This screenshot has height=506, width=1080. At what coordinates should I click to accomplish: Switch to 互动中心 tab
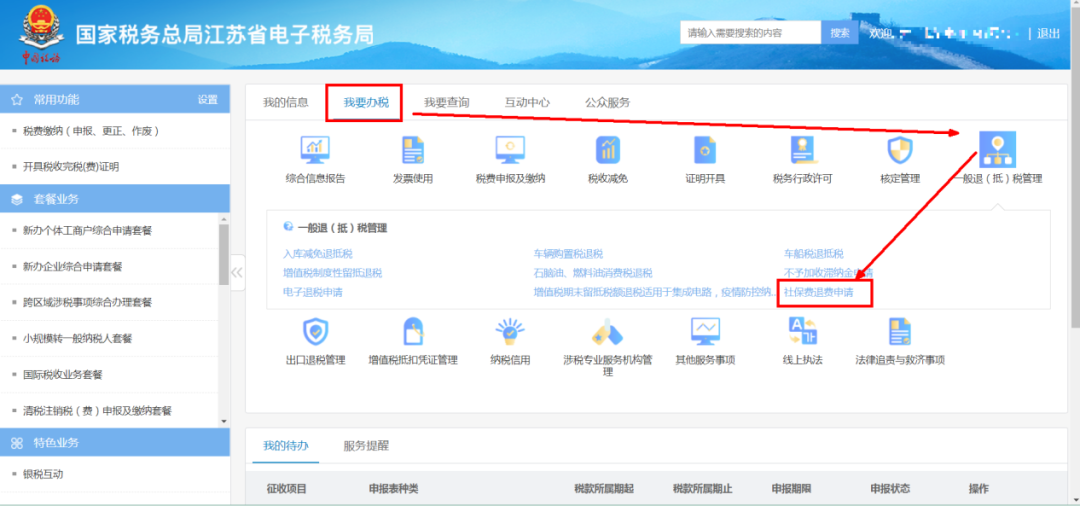point(527,103)
